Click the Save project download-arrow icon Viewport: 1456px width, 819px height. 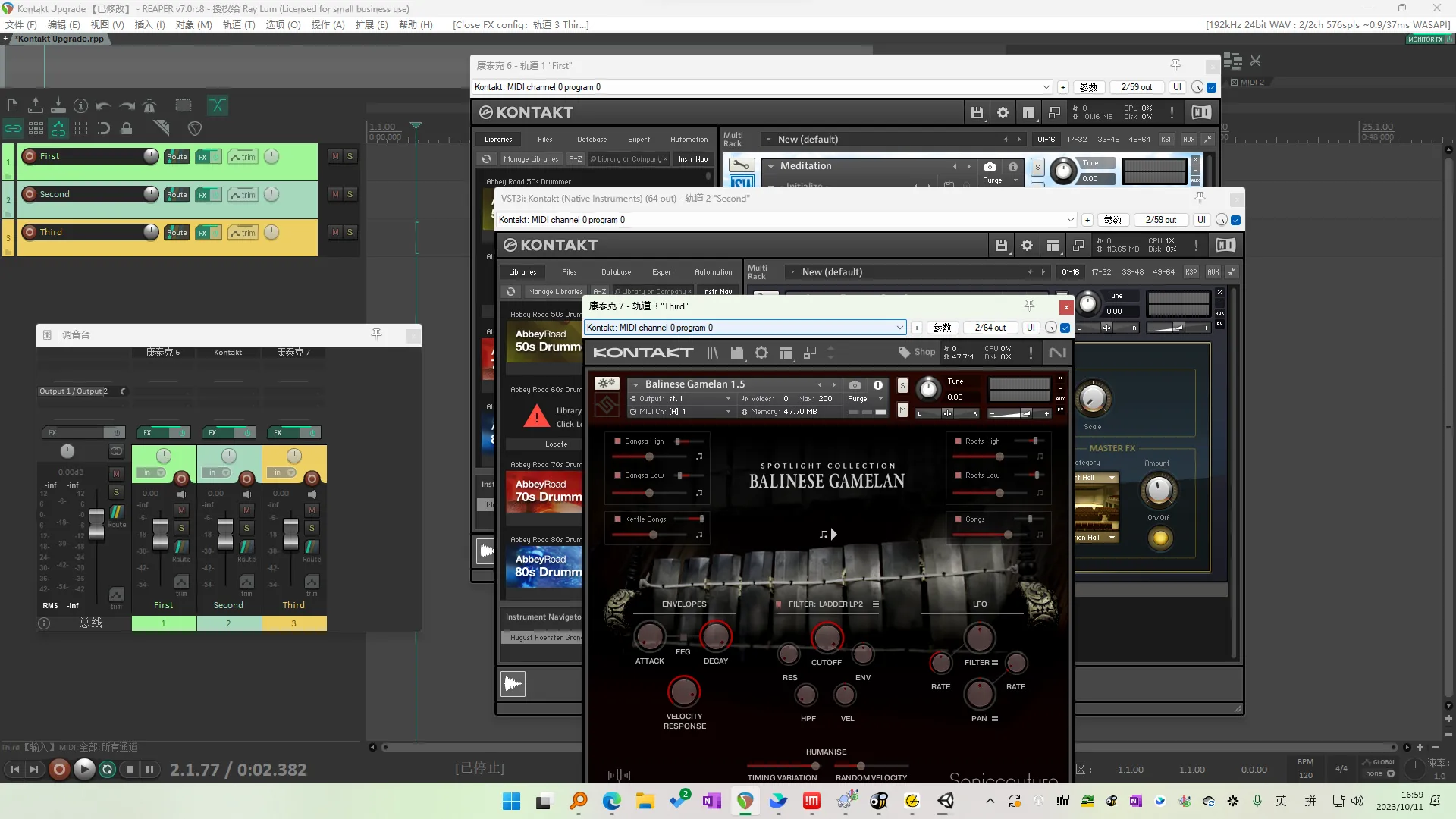point(58,106)
